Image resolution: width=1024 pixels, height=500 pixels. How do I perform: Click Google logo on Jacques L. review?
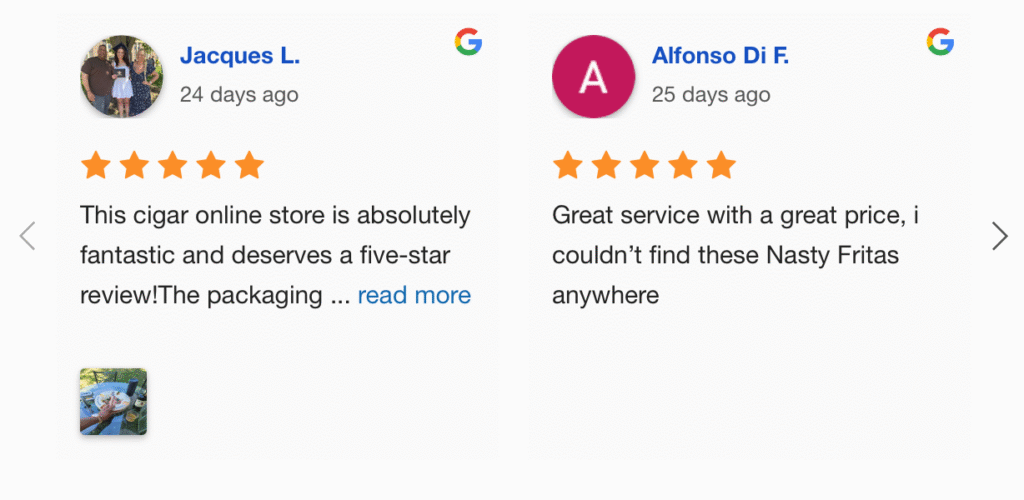coord(468,42)
